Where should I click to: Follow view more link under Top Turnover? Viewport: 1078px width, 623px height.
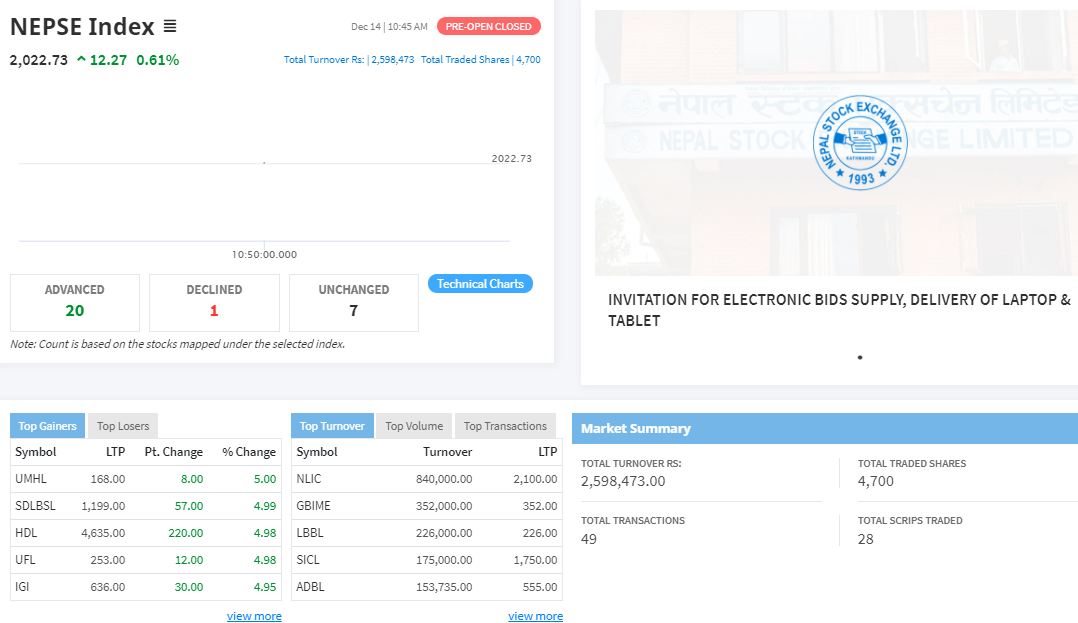(536, 616)
